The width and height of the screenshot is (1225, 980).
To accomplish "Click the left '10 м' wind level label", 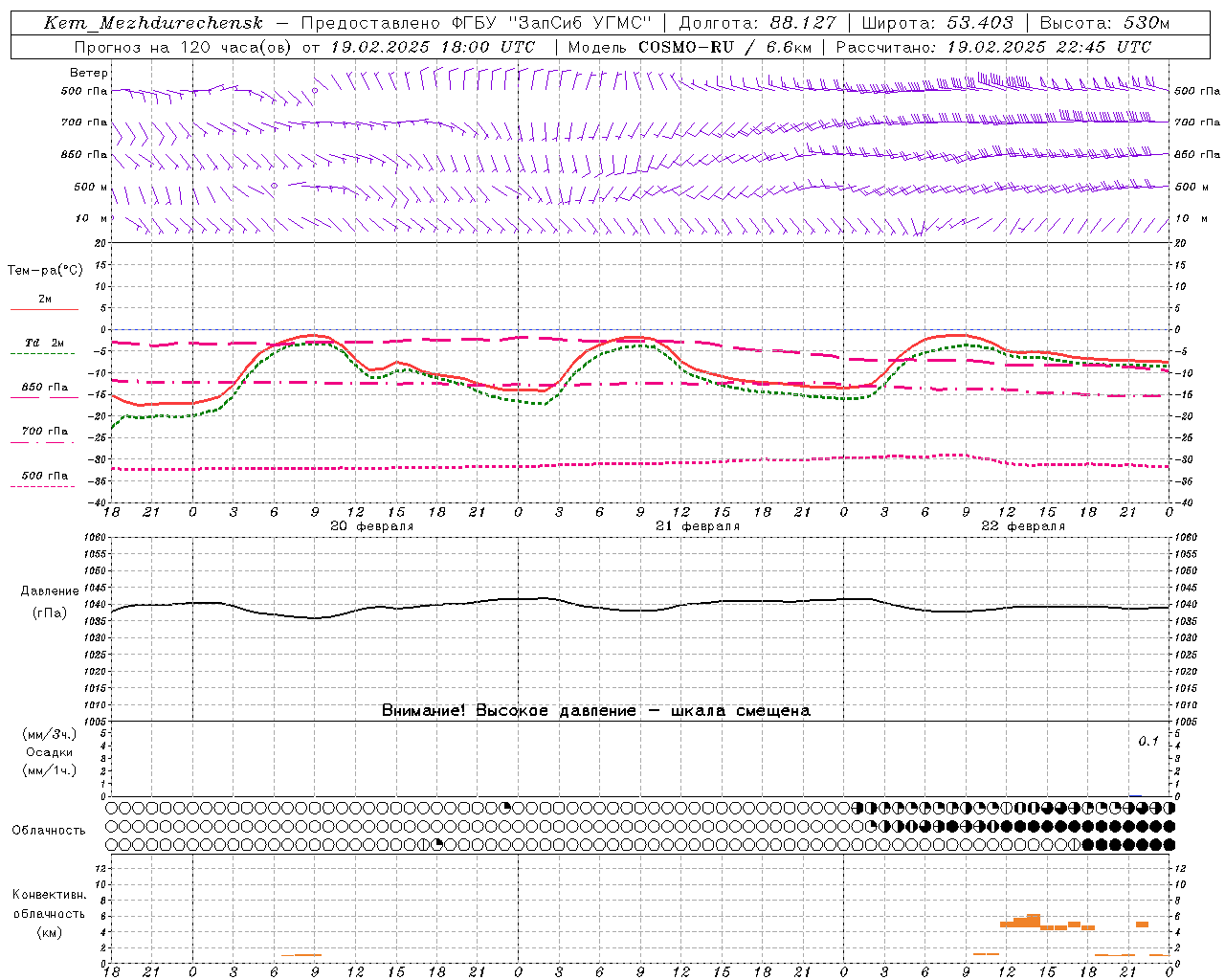I will (x=91, y=218).
